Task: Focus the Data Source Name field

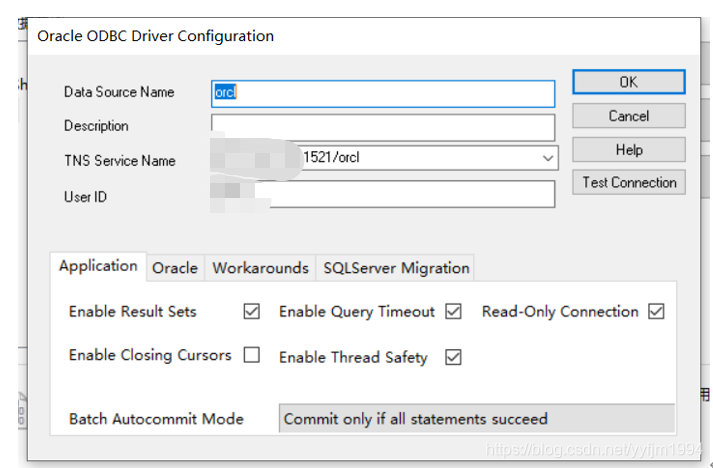Action: coord(383,94)
